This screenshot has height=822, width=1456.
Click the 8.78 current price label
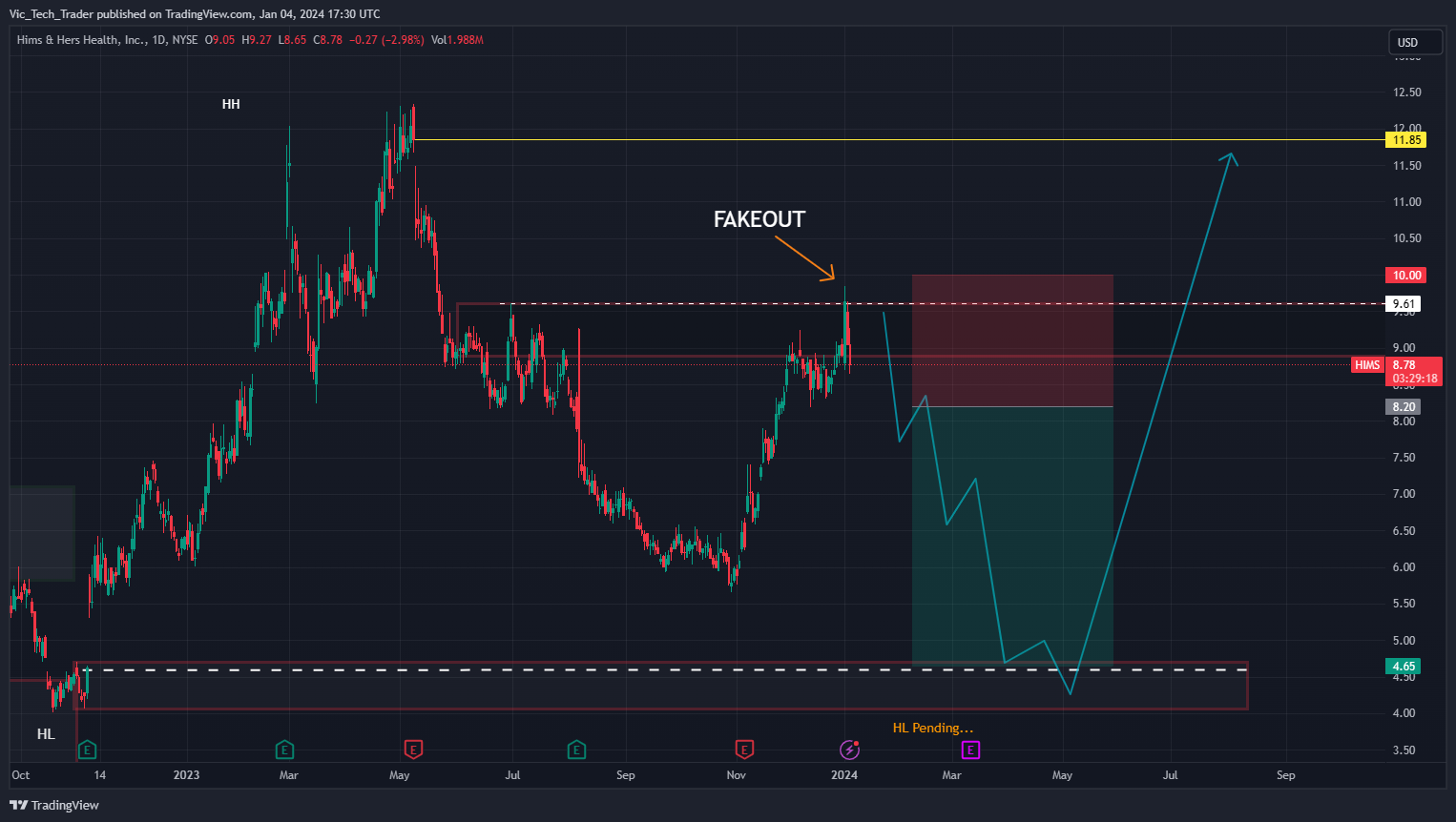[x=1404, y=364]
